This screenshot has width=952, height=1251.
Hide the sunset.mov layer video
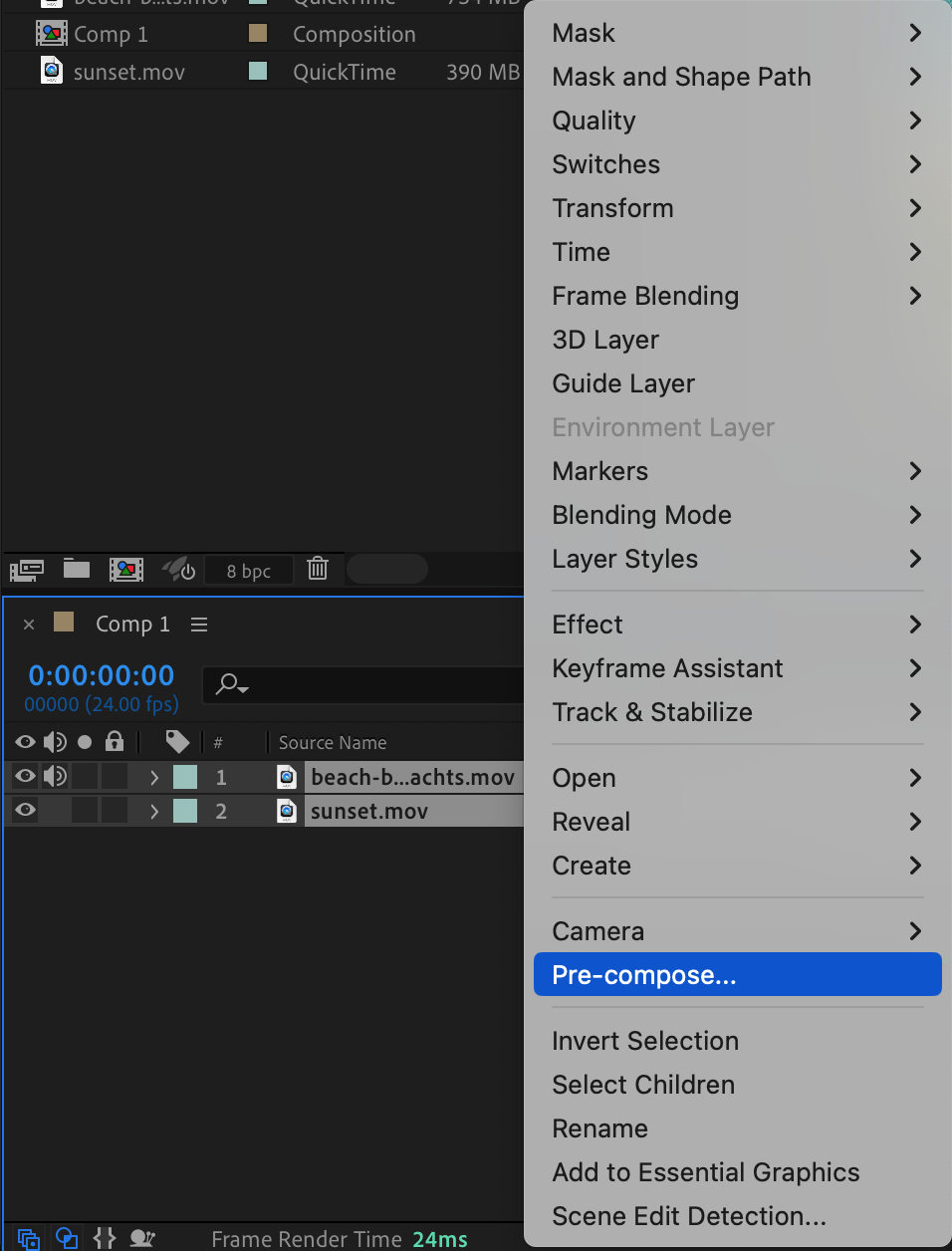(x=26, y=810)
